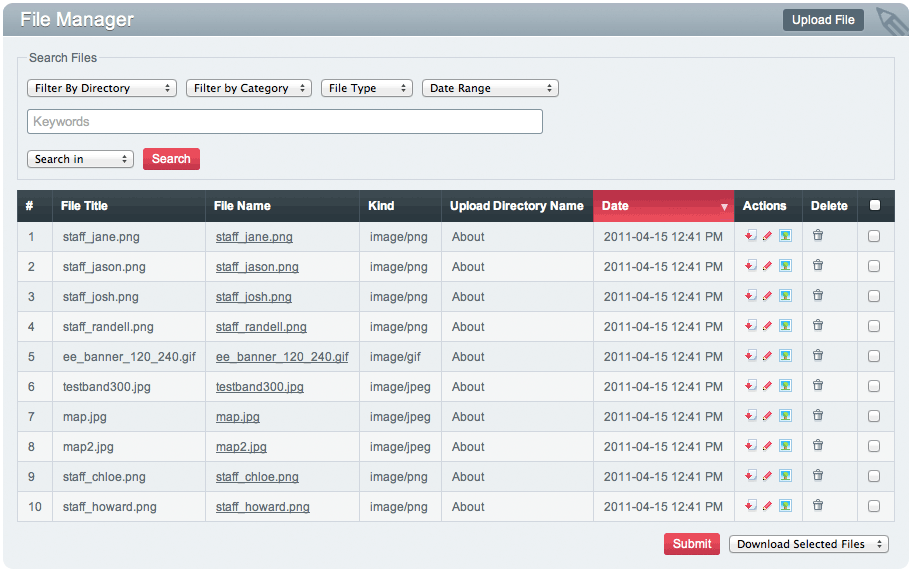Open the staff_jane.png file name link
This screenshot has height=571, width=912.
click(x=254, y=237)
